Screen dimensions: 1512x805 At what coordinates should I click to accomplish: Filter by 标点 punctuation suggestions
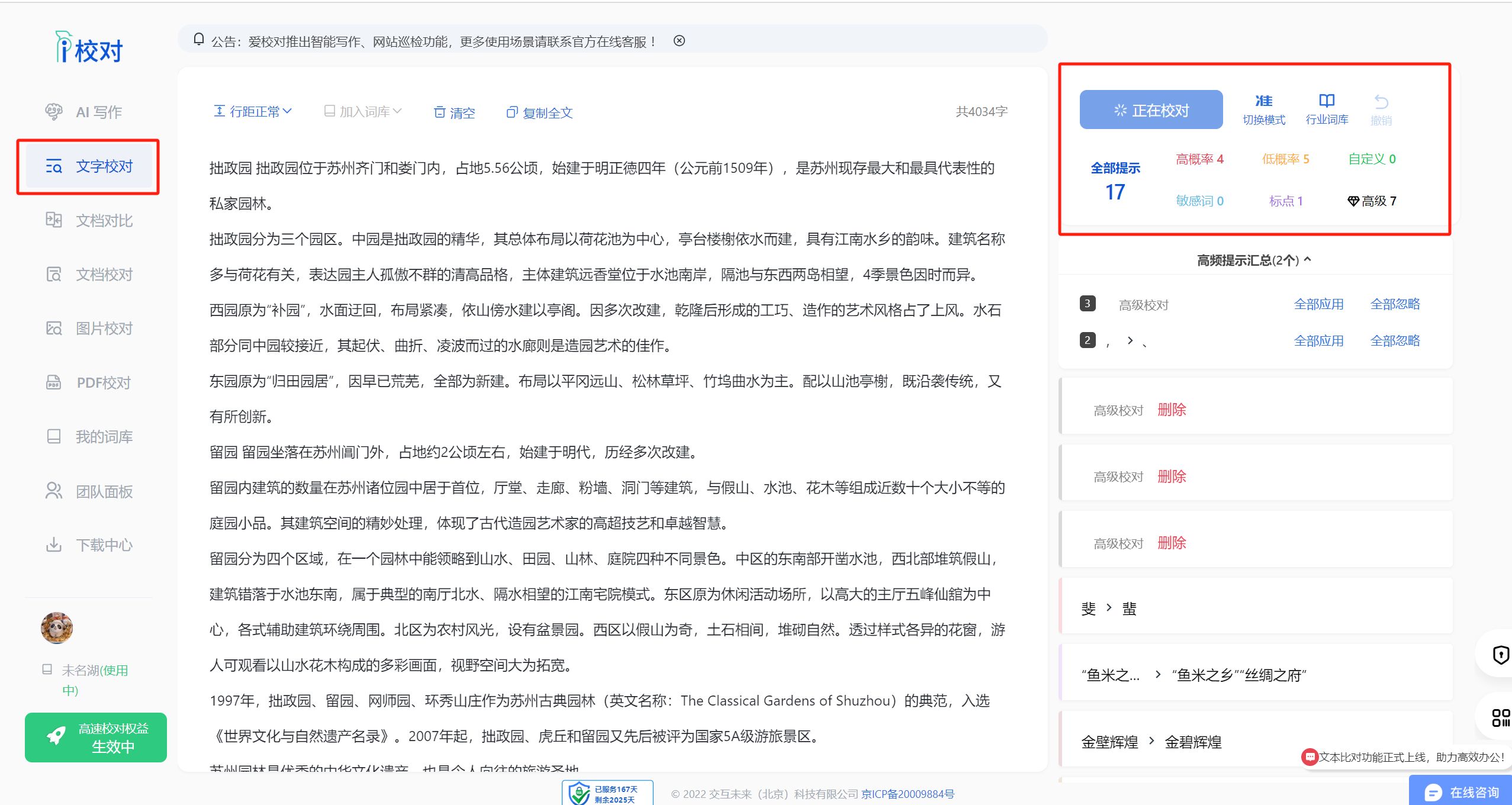pos(1285,201)
